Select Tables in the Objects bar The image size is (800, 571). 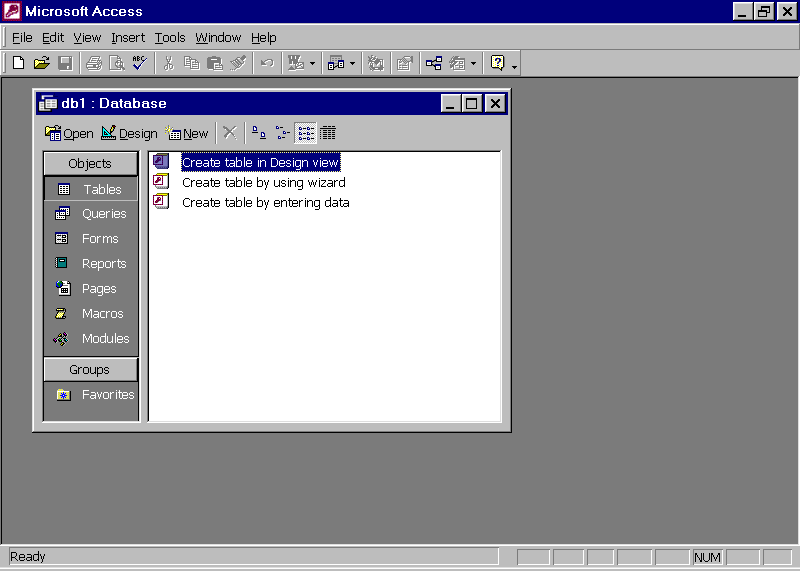coord(91,189)
